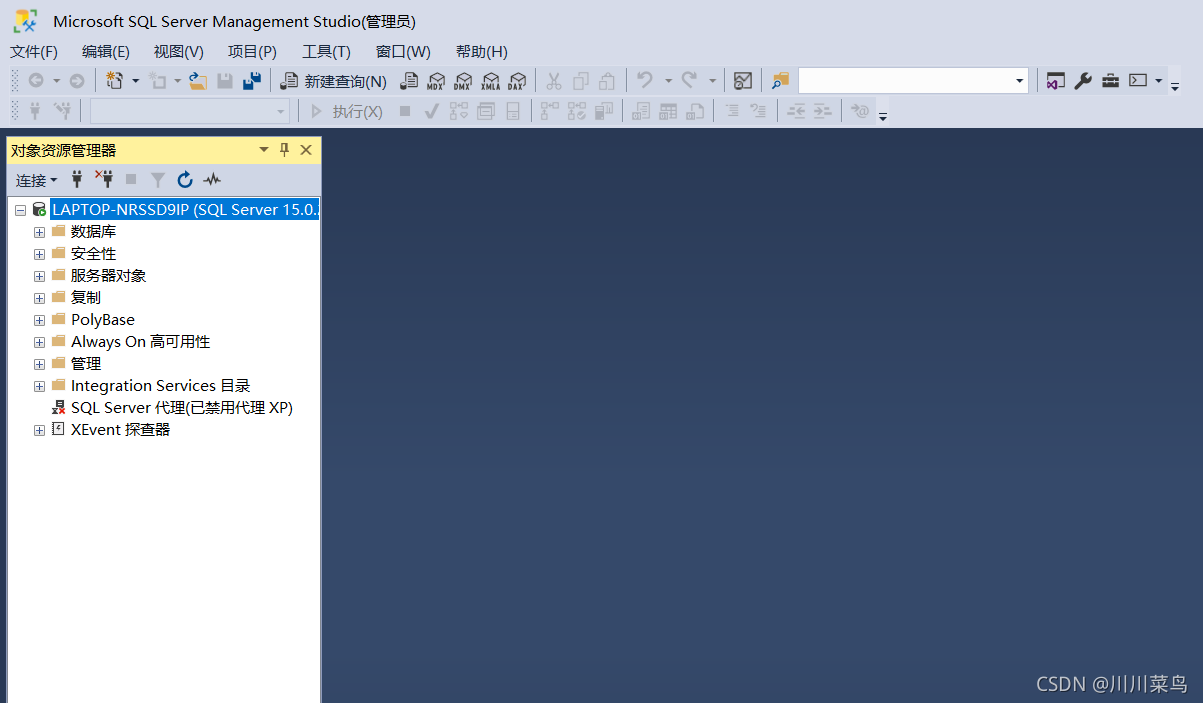This screenshot has width=1203, height=703.
Task: Select the XEvent 探查器 tree item
Action: (x=121, y=430)
